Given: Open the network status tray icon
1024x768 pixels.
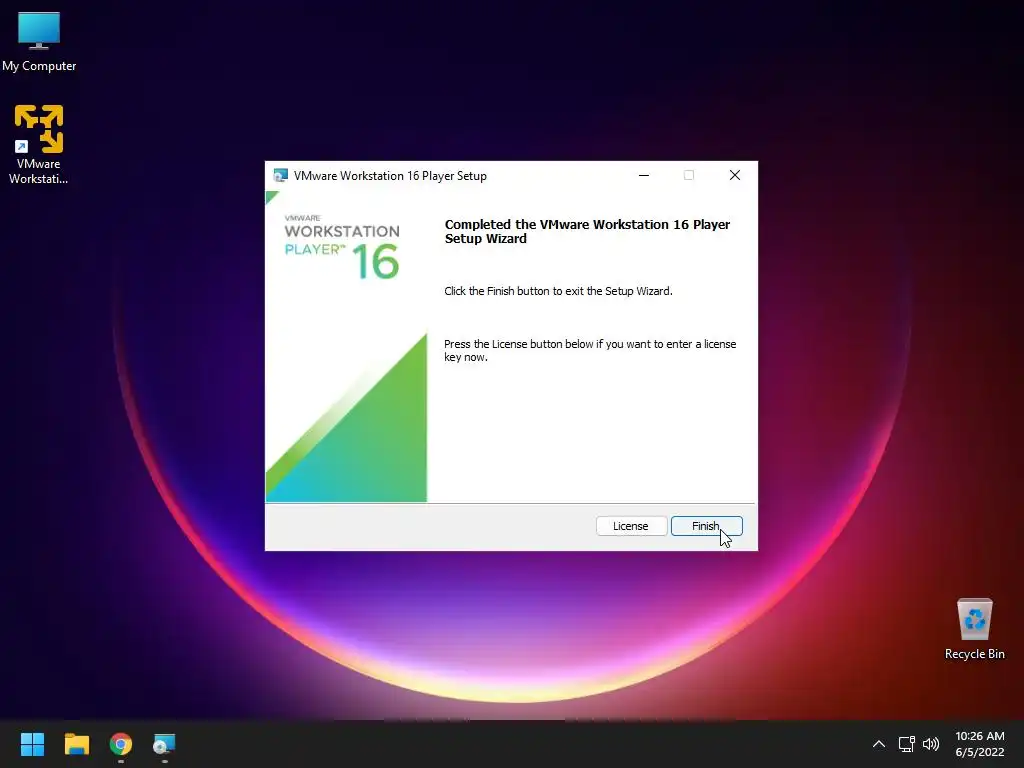Looking at the screenshot, I should point(906,744).
